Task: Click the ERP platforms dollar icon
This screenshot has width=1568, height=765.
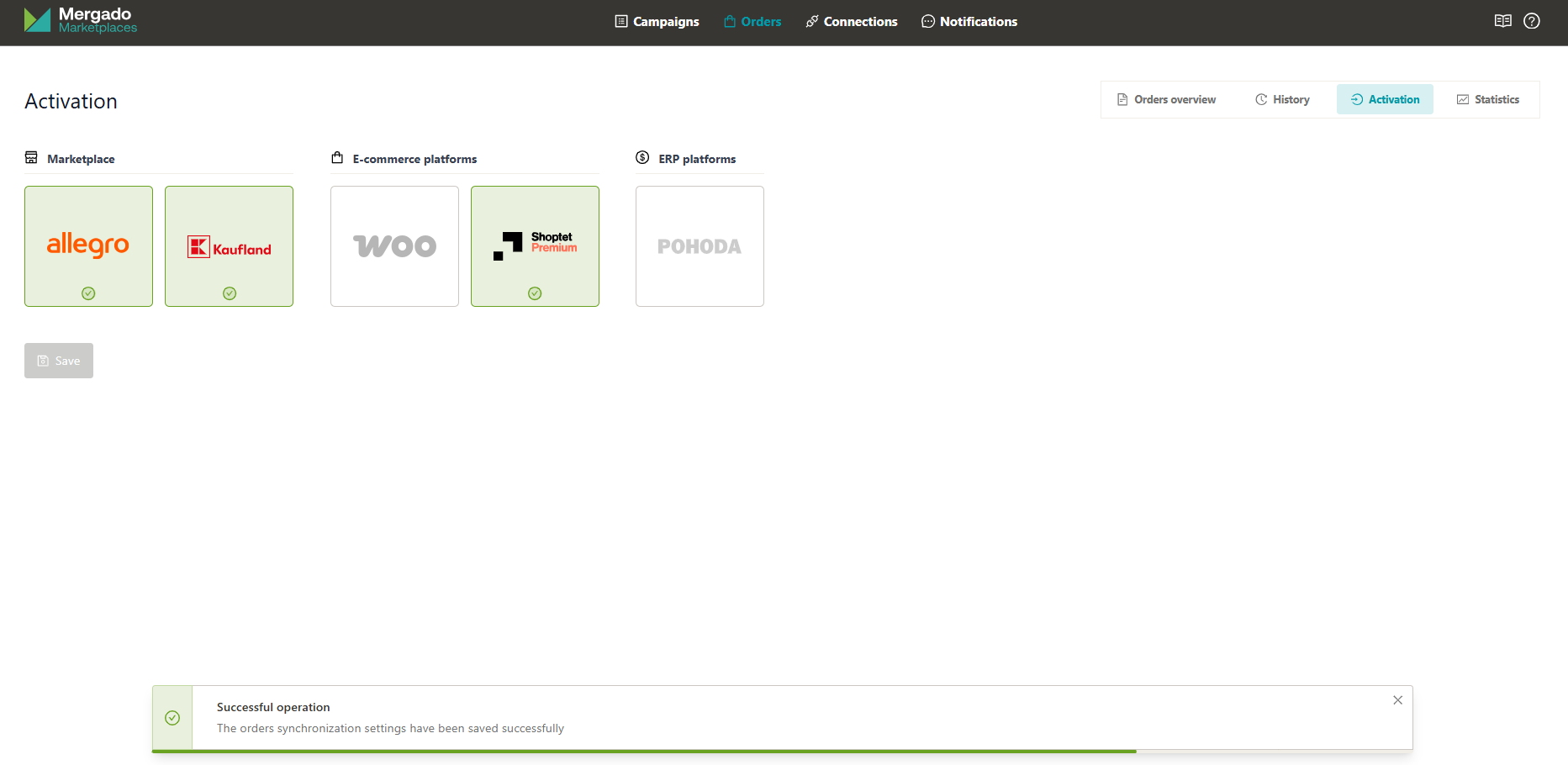Action: click(642, 158)
